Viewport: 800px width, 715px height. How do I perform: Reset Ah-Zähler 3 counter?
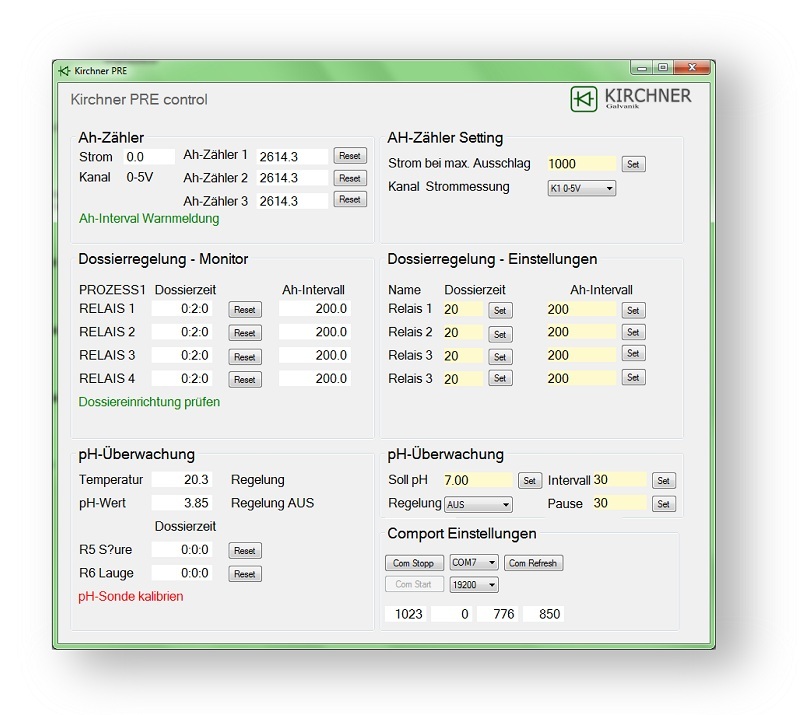tap(350, 200)
